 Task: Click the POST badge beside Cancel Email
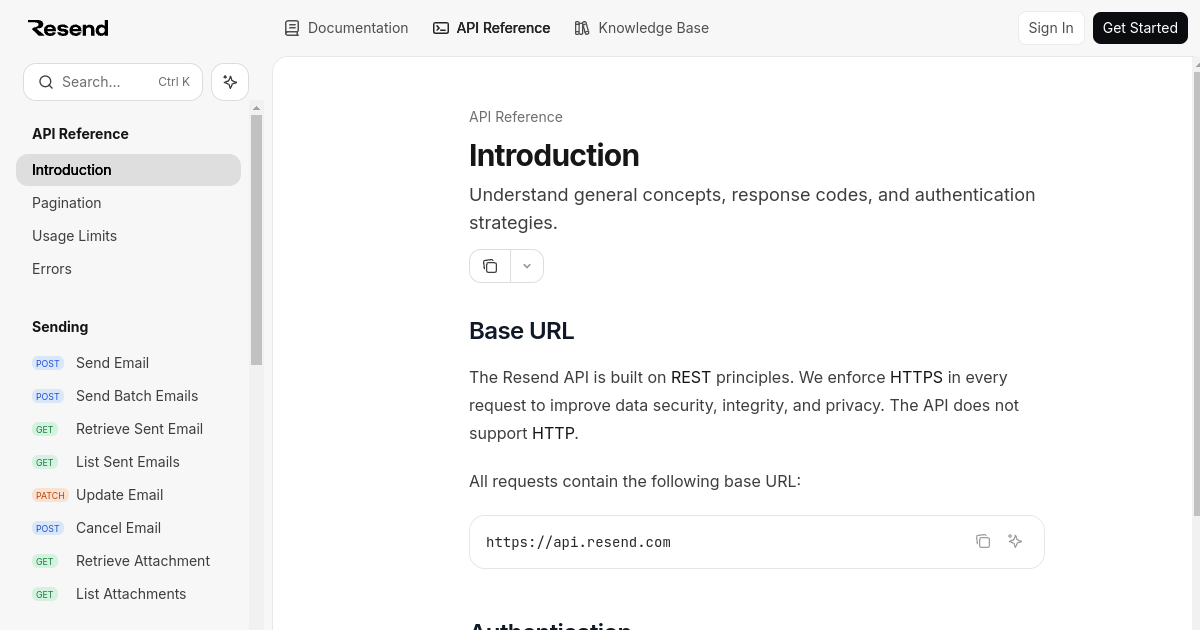point(48,528)
